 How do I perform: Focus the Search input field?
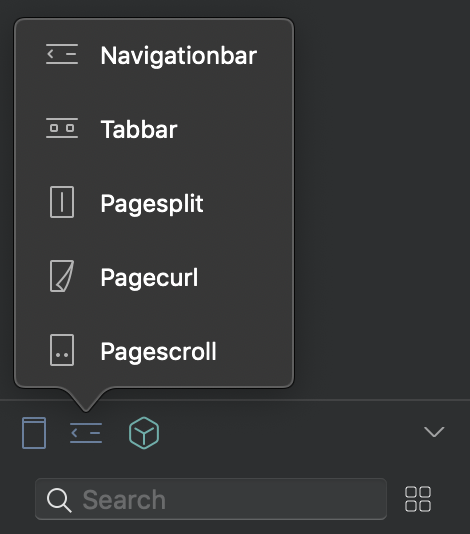coord(211,499)
